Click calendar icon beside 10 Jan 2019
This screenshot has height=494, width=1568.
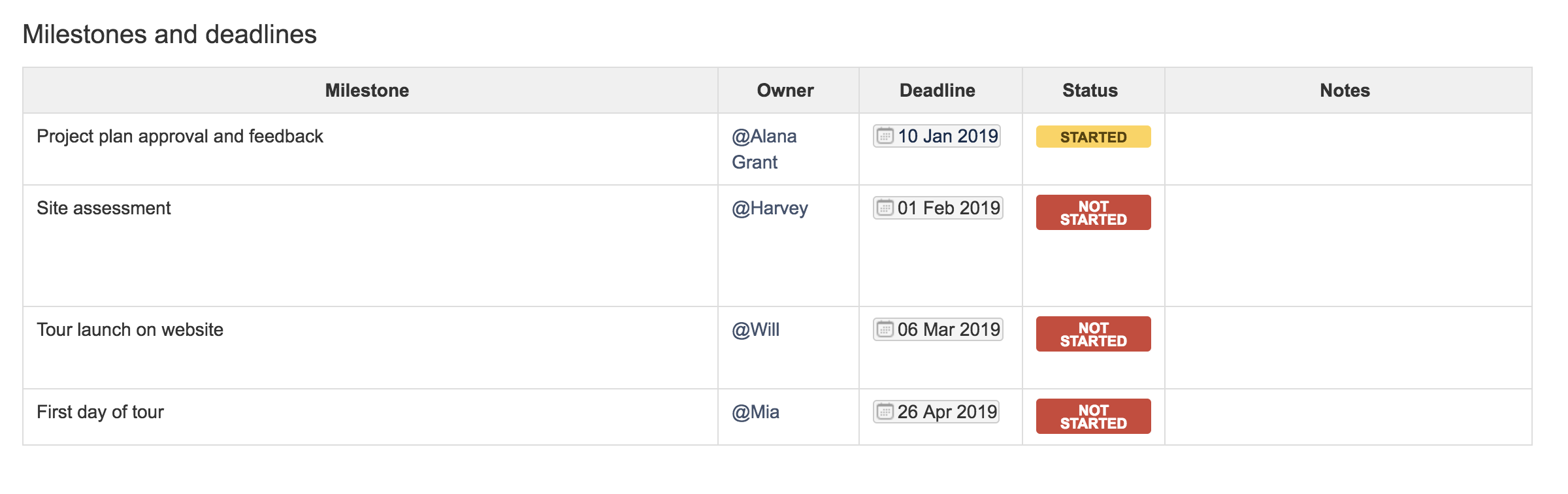885,136
